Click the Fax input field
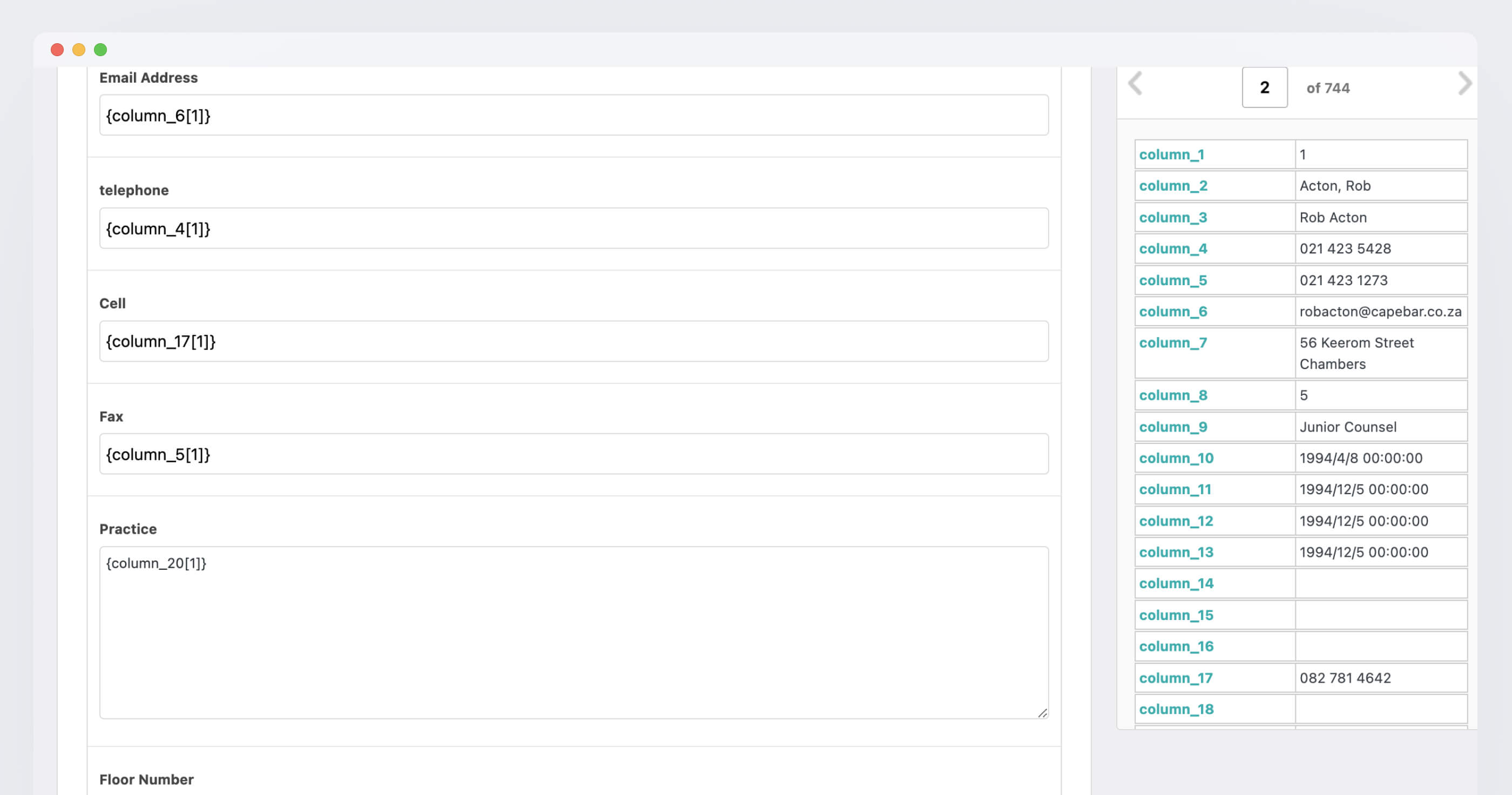Viewport: 1512px width, 795px height. (573, 454)
